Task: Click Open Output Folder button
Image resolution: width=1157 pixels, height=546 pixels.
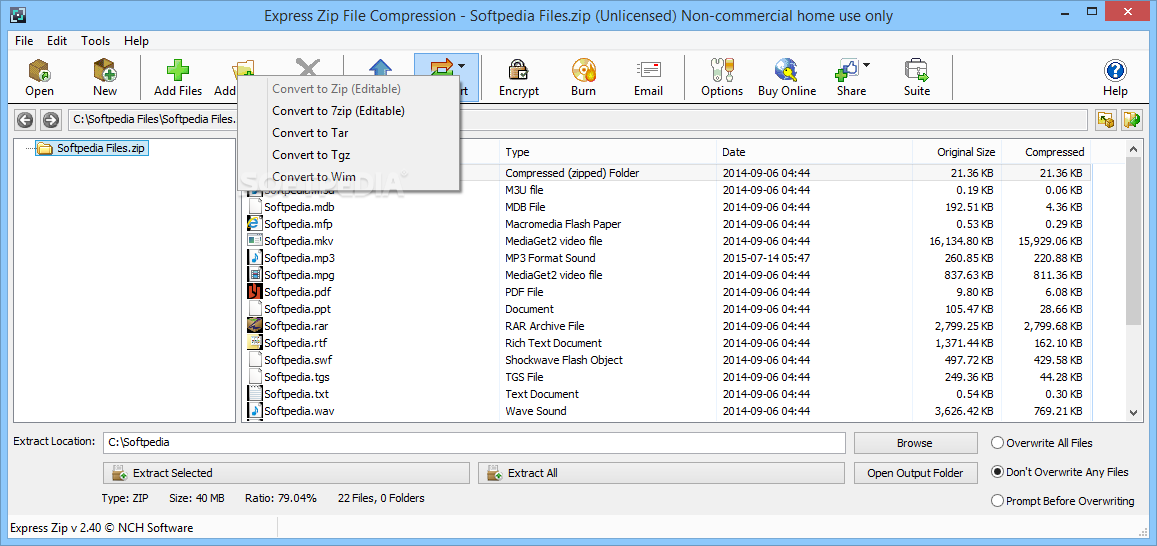Action: tap(915, 473)
